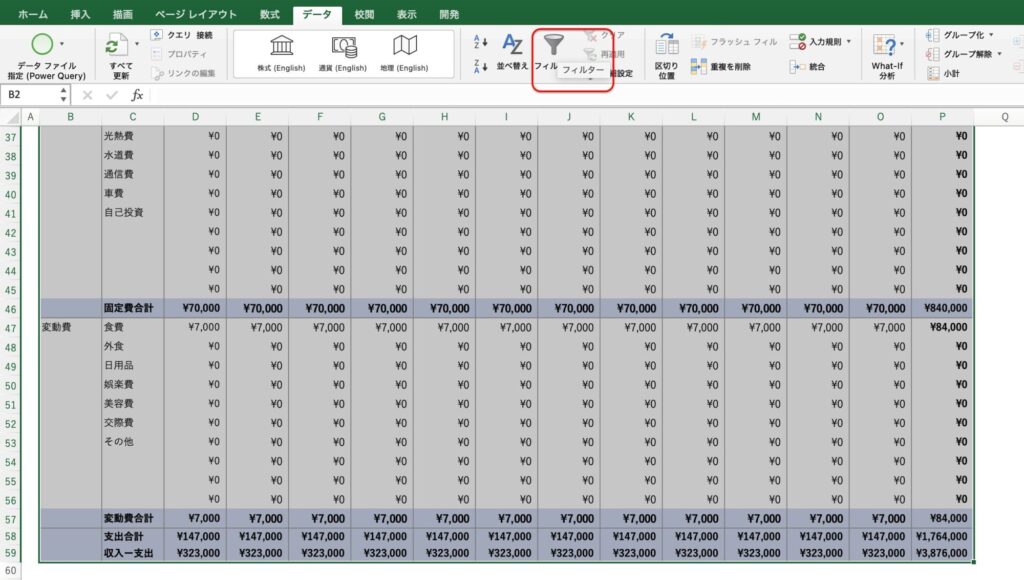Sort descending with the Z-A icon
The height and width of the screenshot is (580, 1024).
[x=480, y=66]
